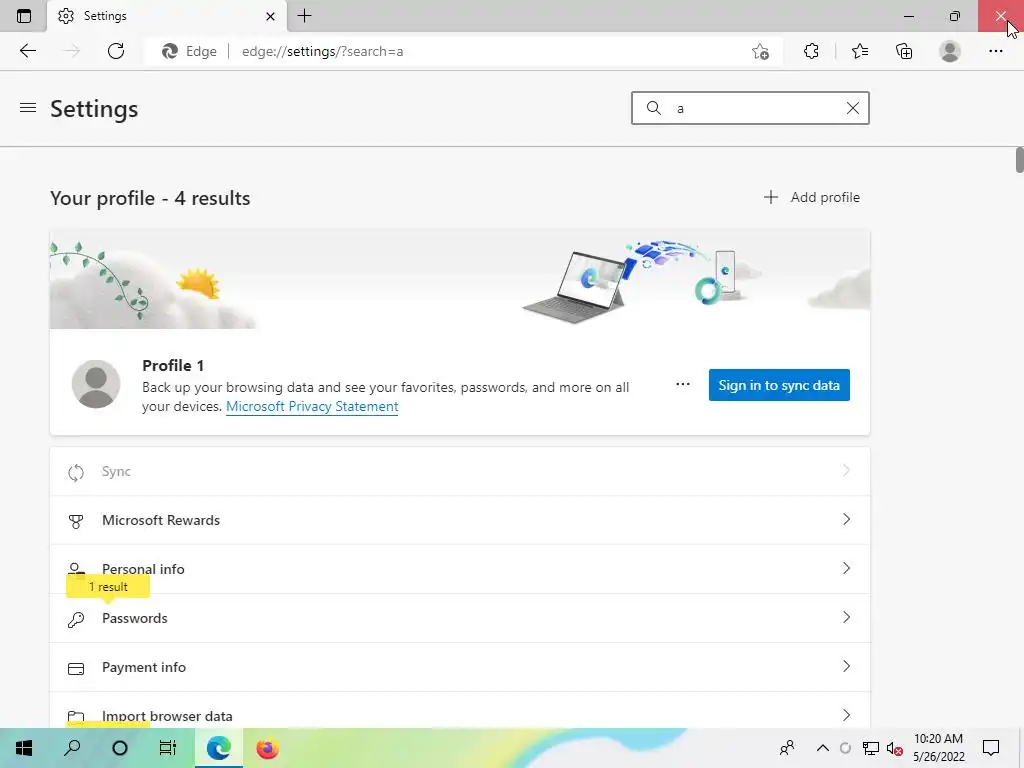Go back to previous page

point(27,51)
